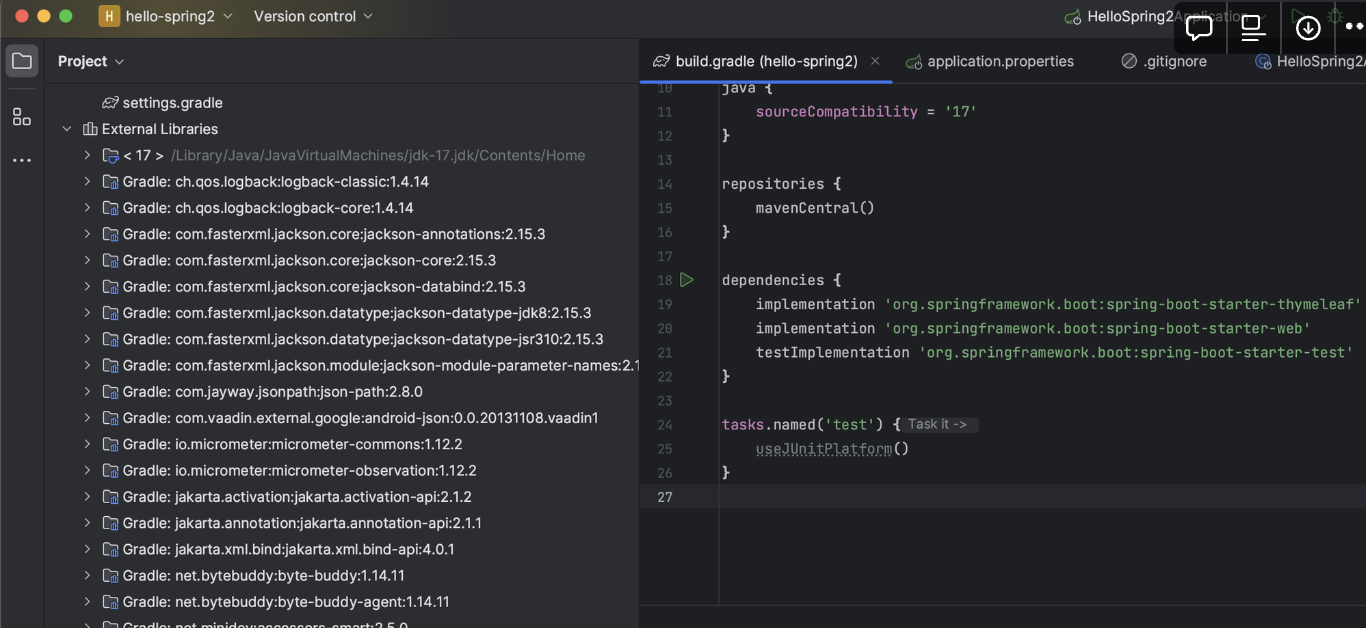Expand jackson-datatype-jsr310:2.15.3 library node
This screenshot has width=1366, height=628.
tap(87, 339)
